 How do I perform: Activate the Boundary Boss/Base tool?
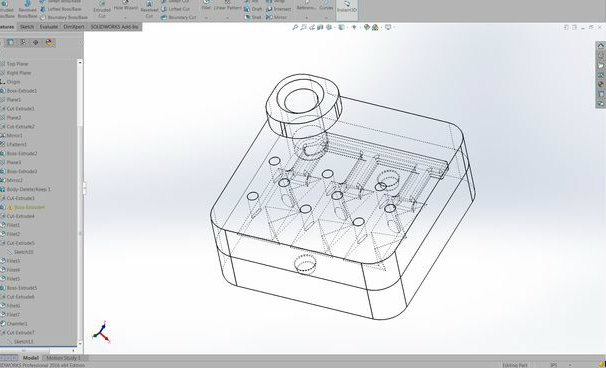[64, 17]
